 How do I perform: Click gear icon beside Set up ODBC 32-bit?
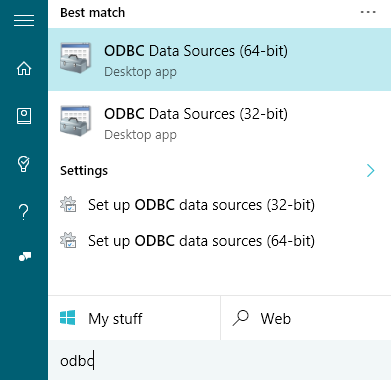point(68,204)
